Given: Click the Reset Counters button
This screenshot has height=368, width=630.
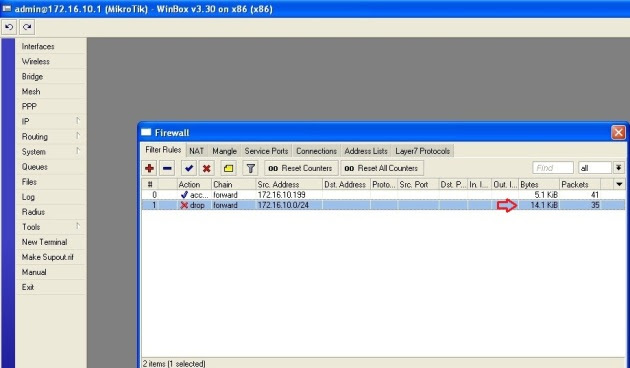Looking at the screenshot, I should point(301,168).
